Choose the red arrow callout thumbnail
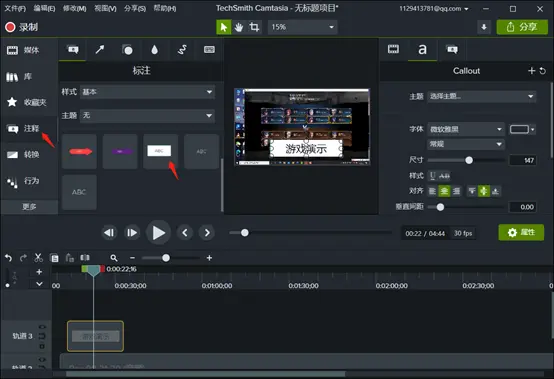This screenshot has width=554, height=379. [79, 152]
